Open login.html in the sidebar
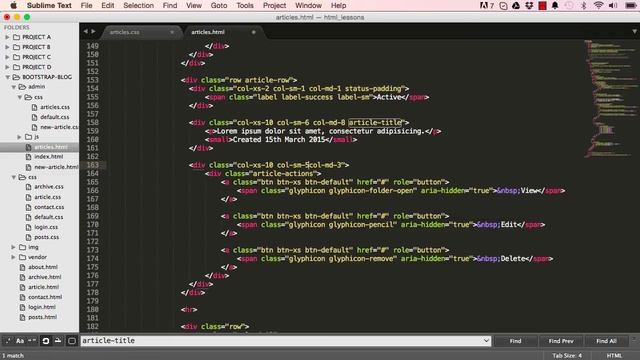Screen dimensions: 640x360 [x=42, y=307]
